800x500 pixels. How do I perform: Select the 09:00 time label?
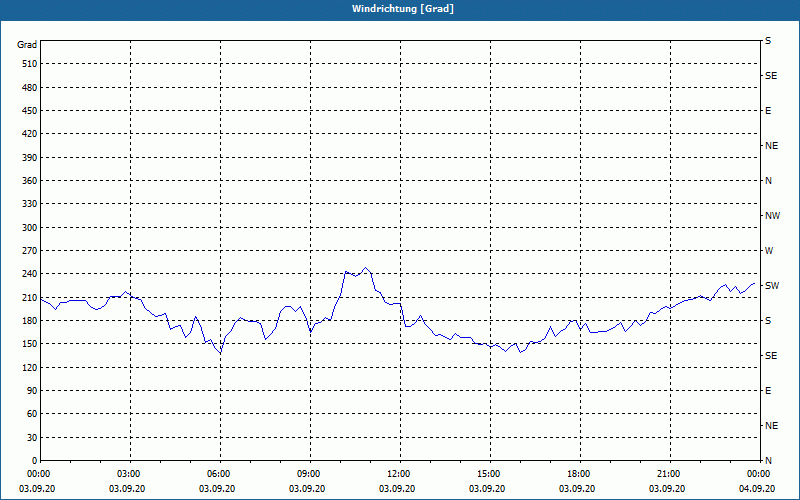(x=310, y=474)
